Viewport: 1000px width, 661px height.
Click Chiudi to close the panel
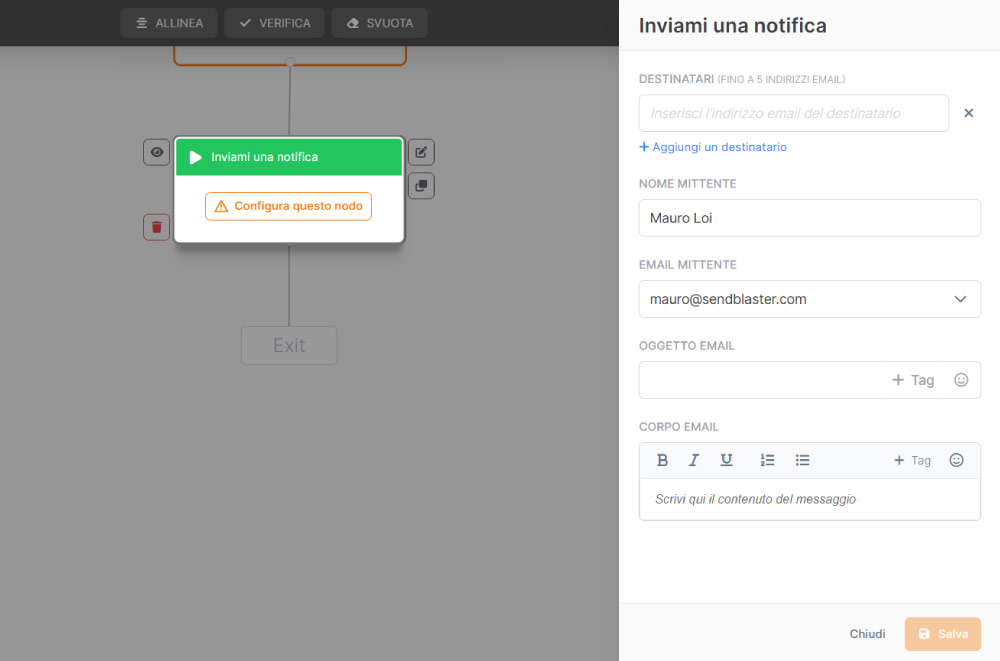[867, 634]
